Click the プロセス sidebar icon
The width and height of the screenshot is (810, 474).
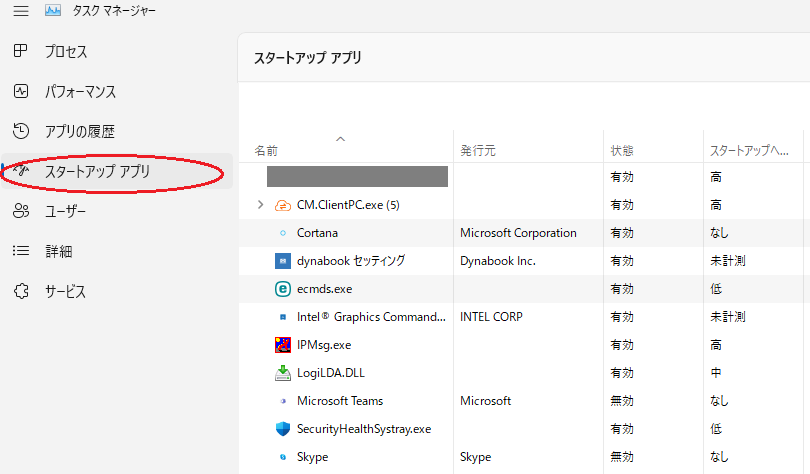tap(21, 51)
